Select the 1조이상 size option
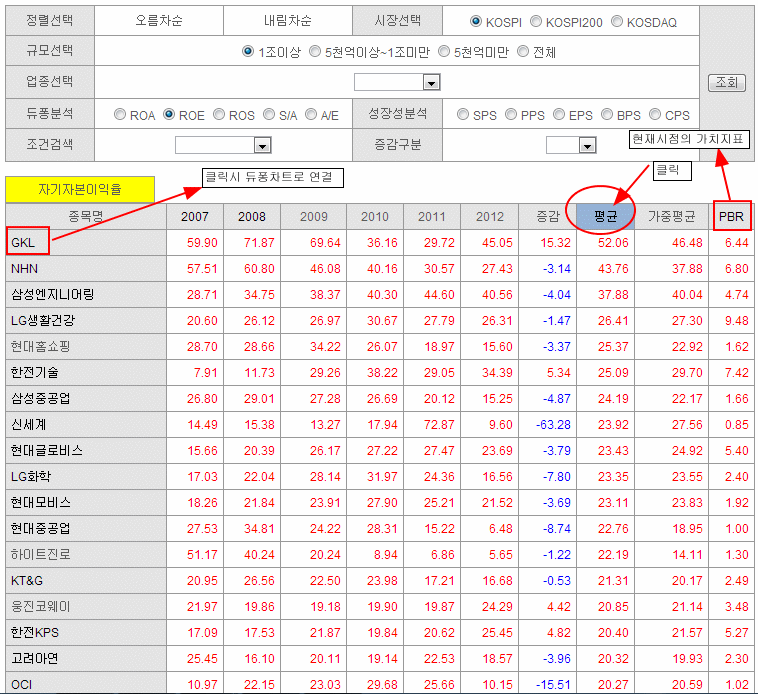The width and height of the screenshot is (758, 694). 248,51
